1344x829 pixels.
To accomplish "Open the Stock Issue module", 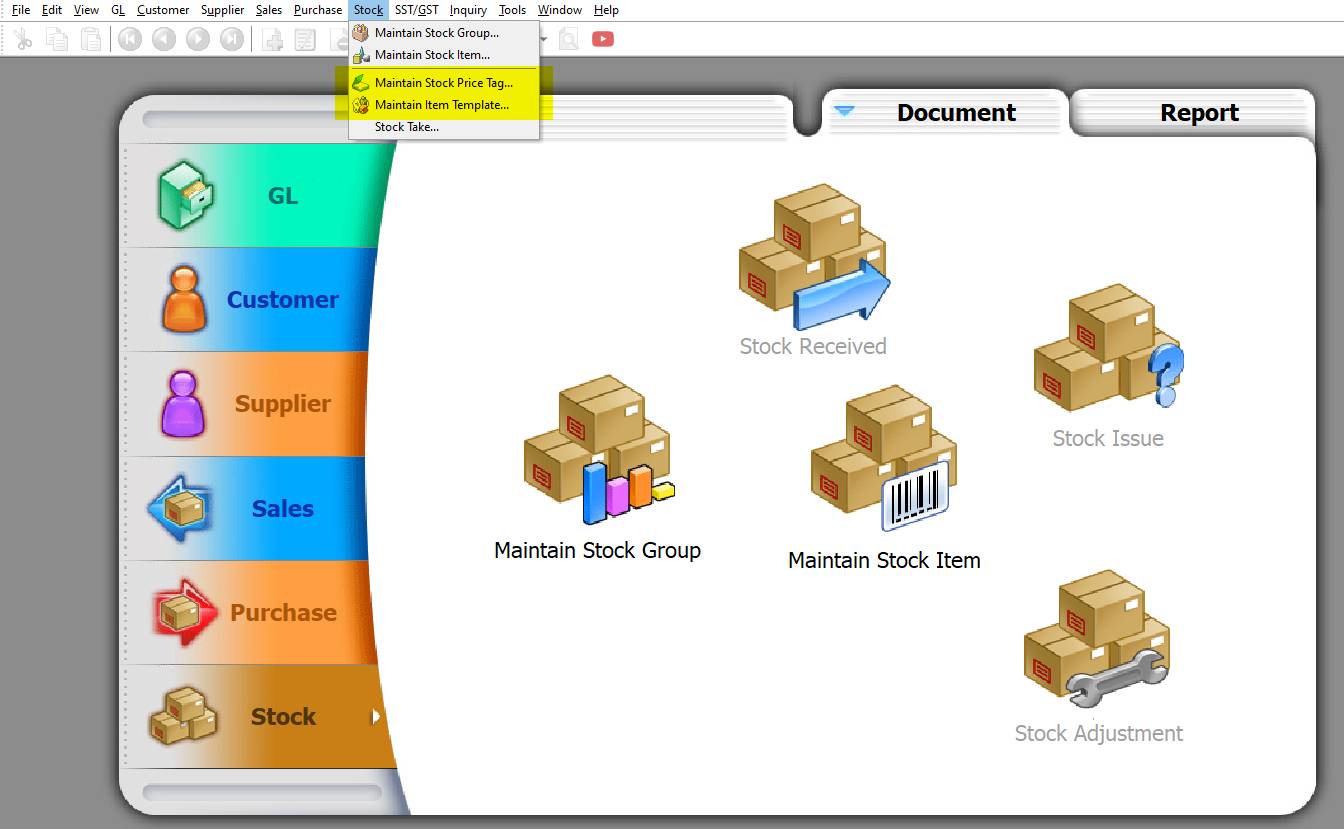I will tap(1108, 345).
